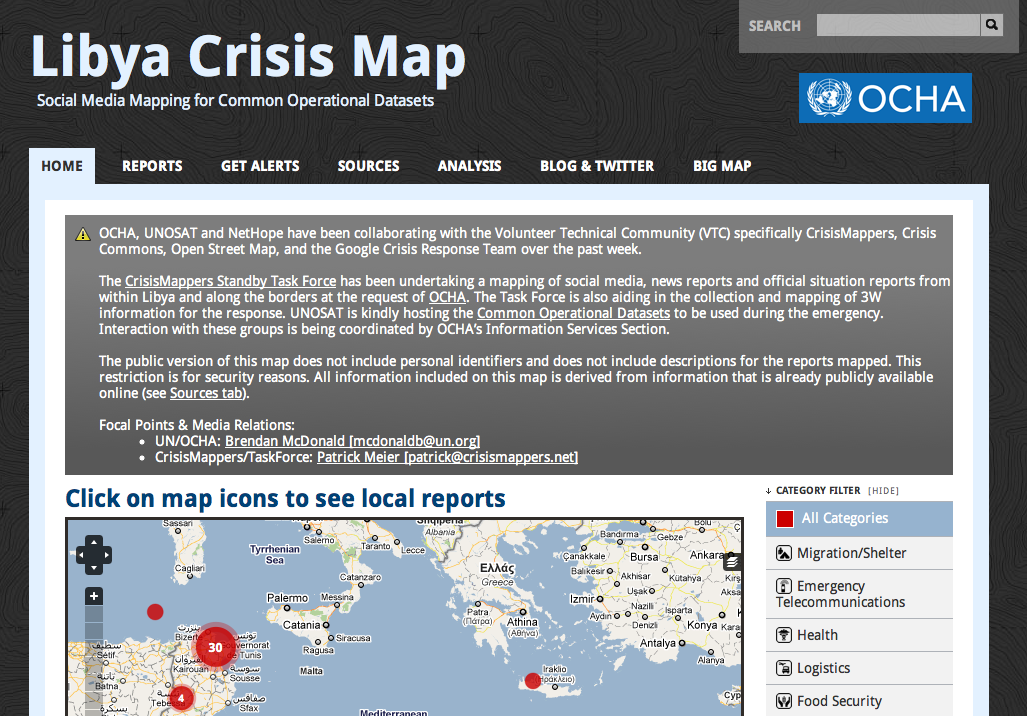
Task: Pan the map right with arrow
Action: click(x=106, y=555)
